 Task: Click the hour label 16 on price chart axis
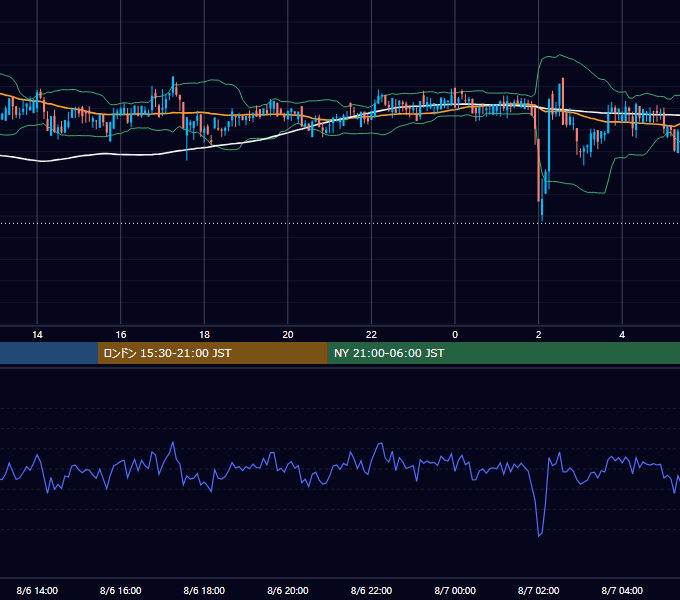[121, 335]
